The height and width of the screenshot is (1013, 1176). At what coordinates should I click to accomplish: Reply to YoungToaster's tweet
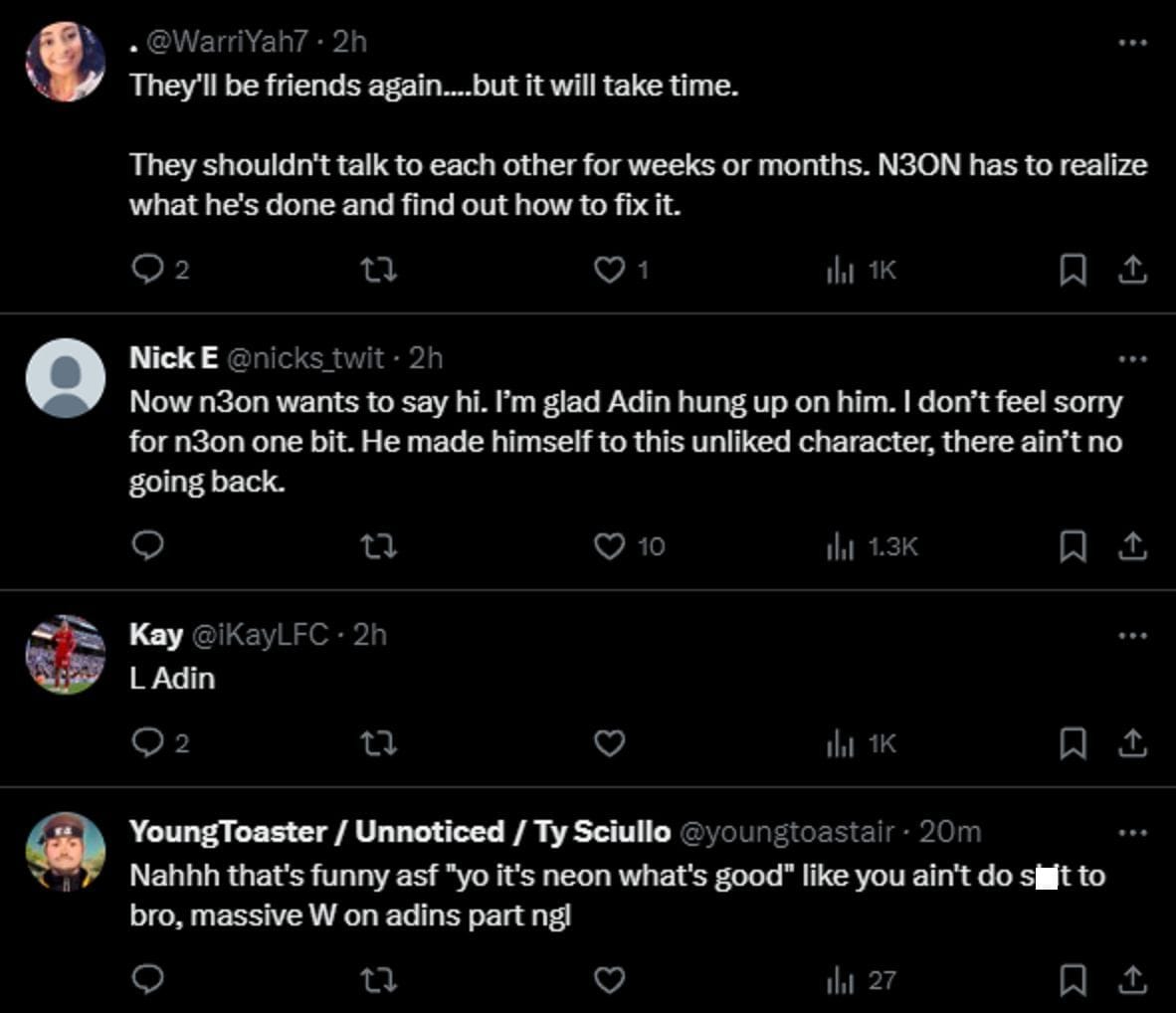[148, 980]
